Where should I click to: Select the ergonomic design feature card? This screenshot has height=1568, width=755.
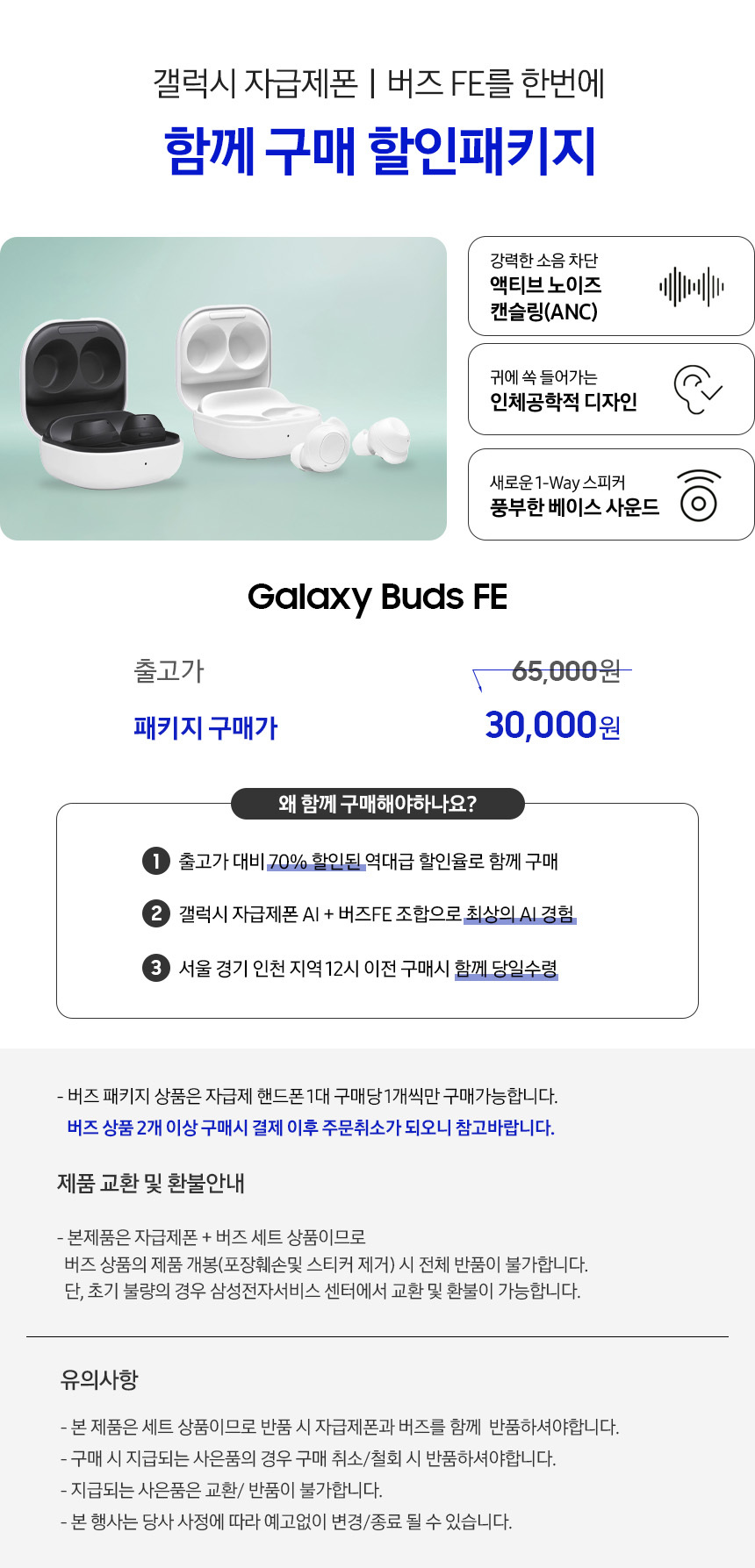(611, 390)
